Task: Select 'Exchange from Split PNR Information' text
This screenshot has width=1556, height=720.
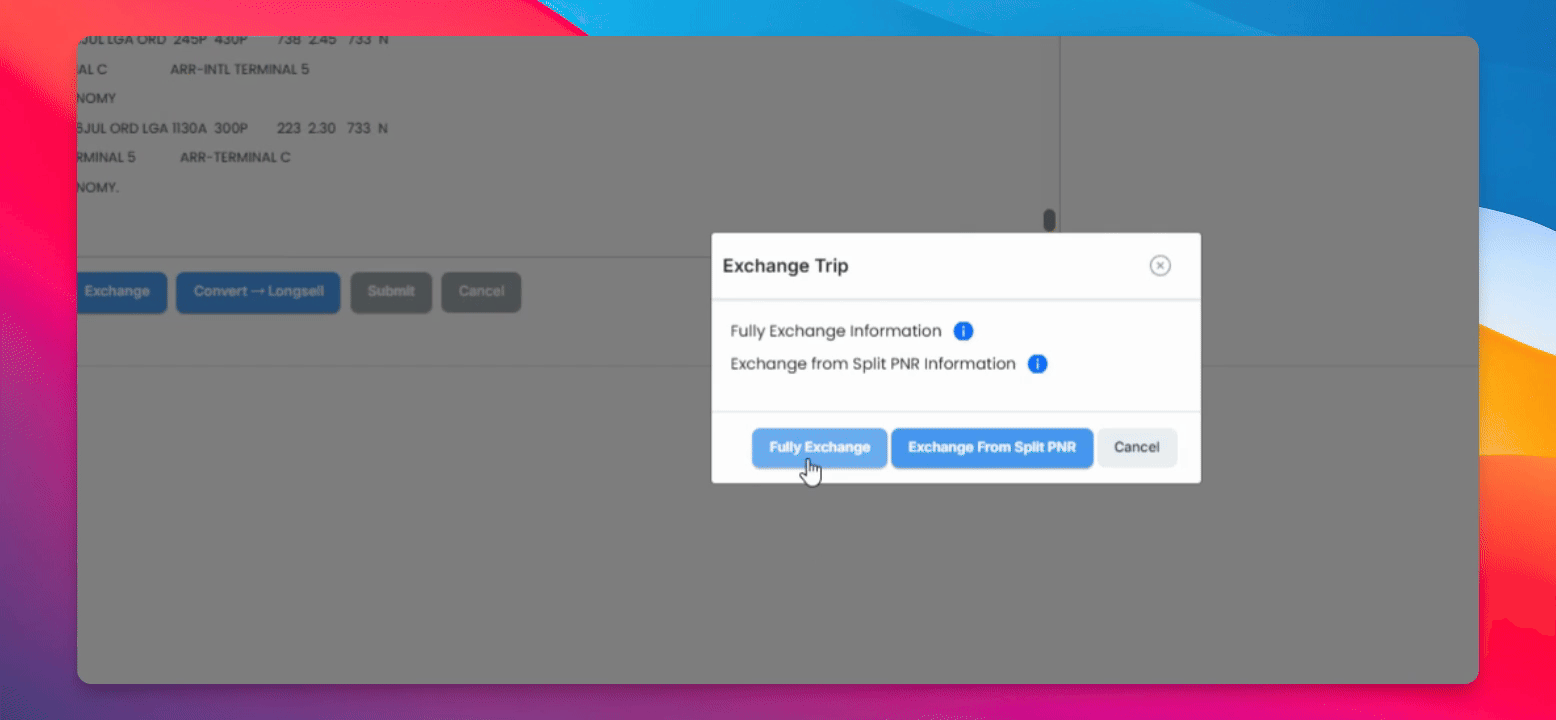Action: tap(873, 364)
